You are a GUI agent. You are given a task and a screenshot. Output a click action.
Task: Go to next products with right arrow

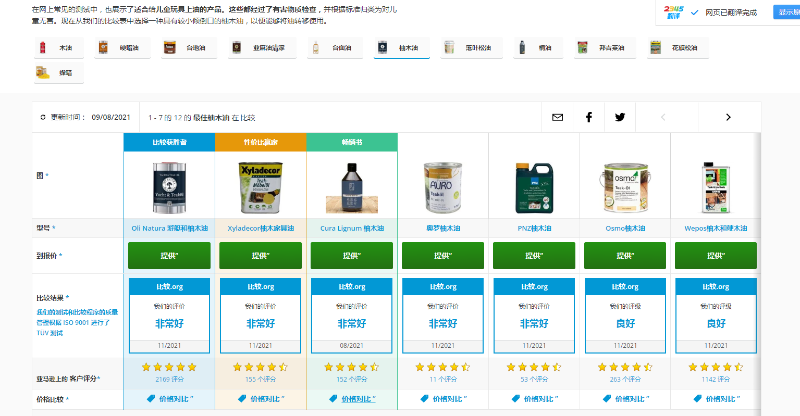coord(728,117)
